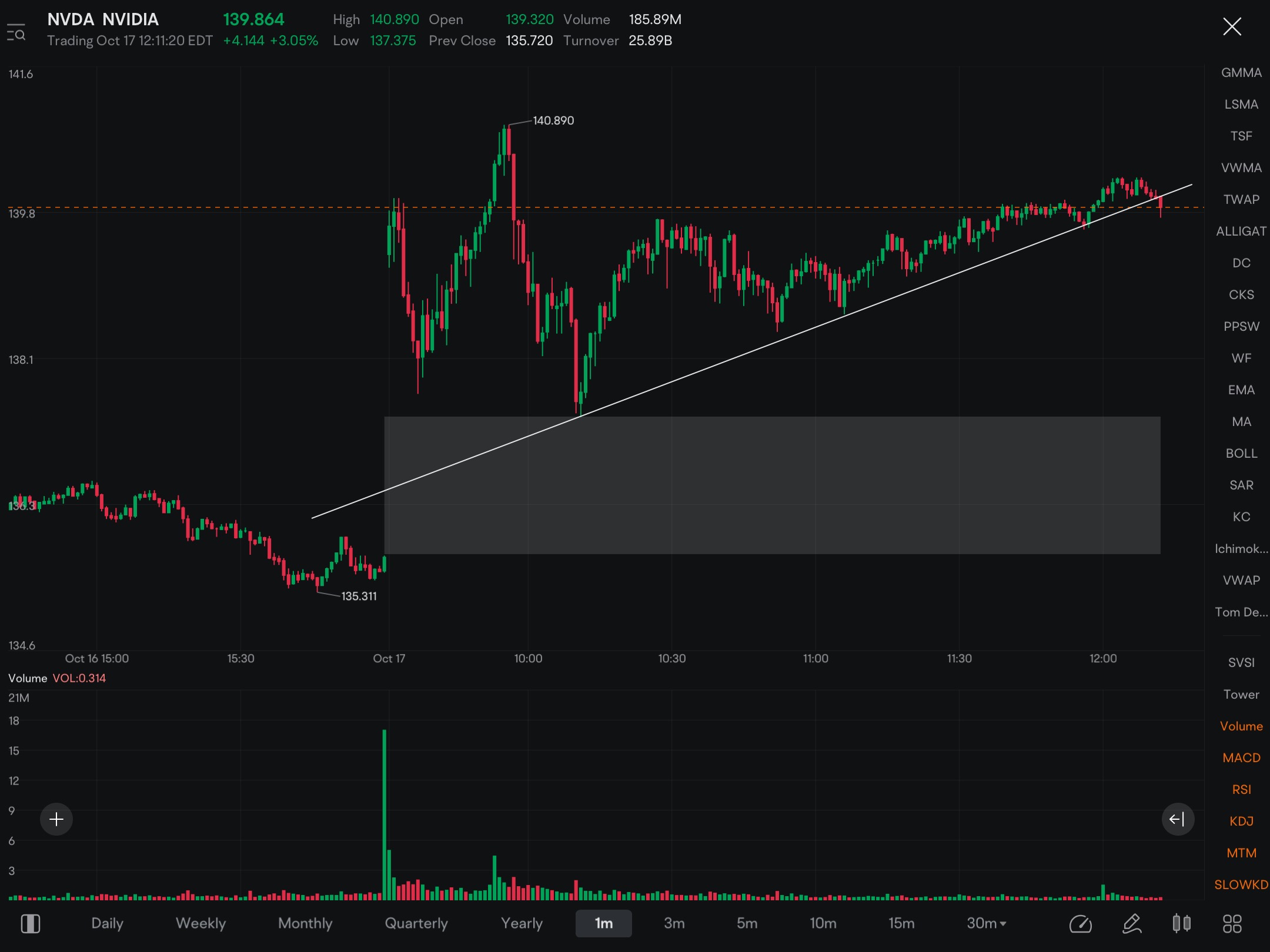This screenshot has width=1270, height=952.
Task: Enable the DC indicator
Action: [1241, 263]
